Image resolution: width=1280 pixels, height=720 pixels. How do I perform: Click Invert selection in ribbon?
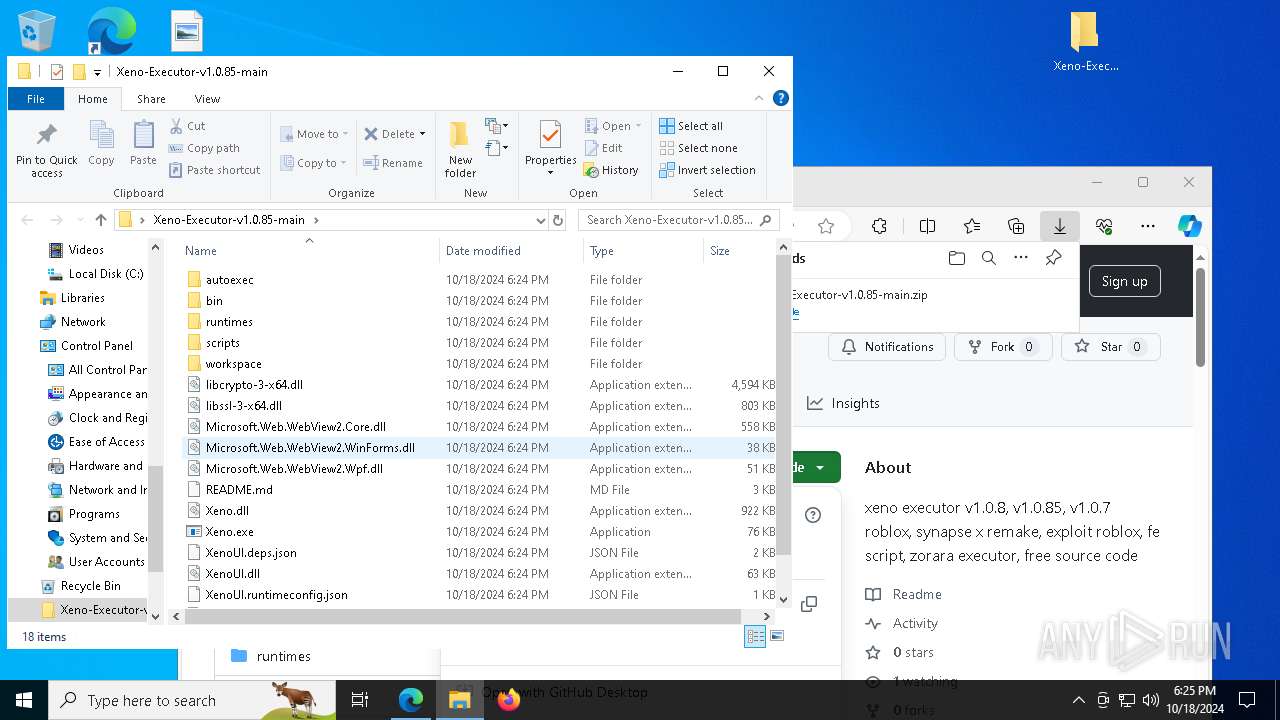707,170
